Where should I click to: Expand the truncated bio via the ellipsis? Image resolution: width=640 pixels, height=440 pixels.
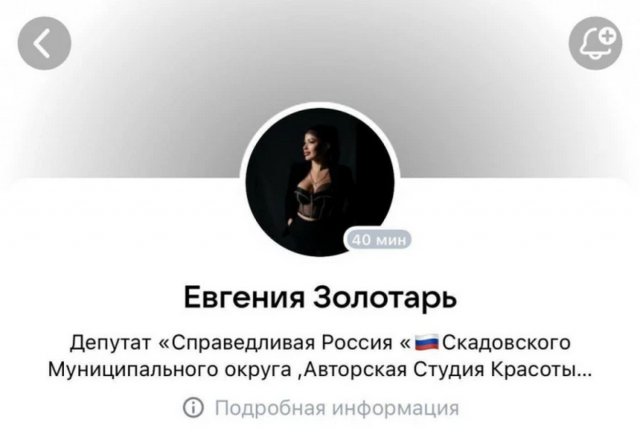(585, 371)
